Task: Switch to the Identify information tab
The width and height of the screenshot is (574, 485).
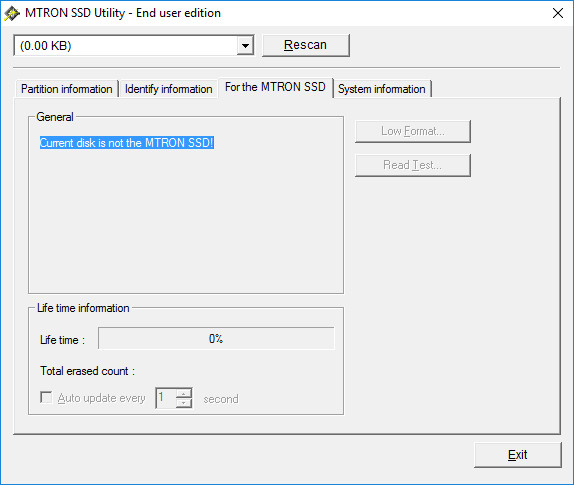Action: click(x=168, y=89)
